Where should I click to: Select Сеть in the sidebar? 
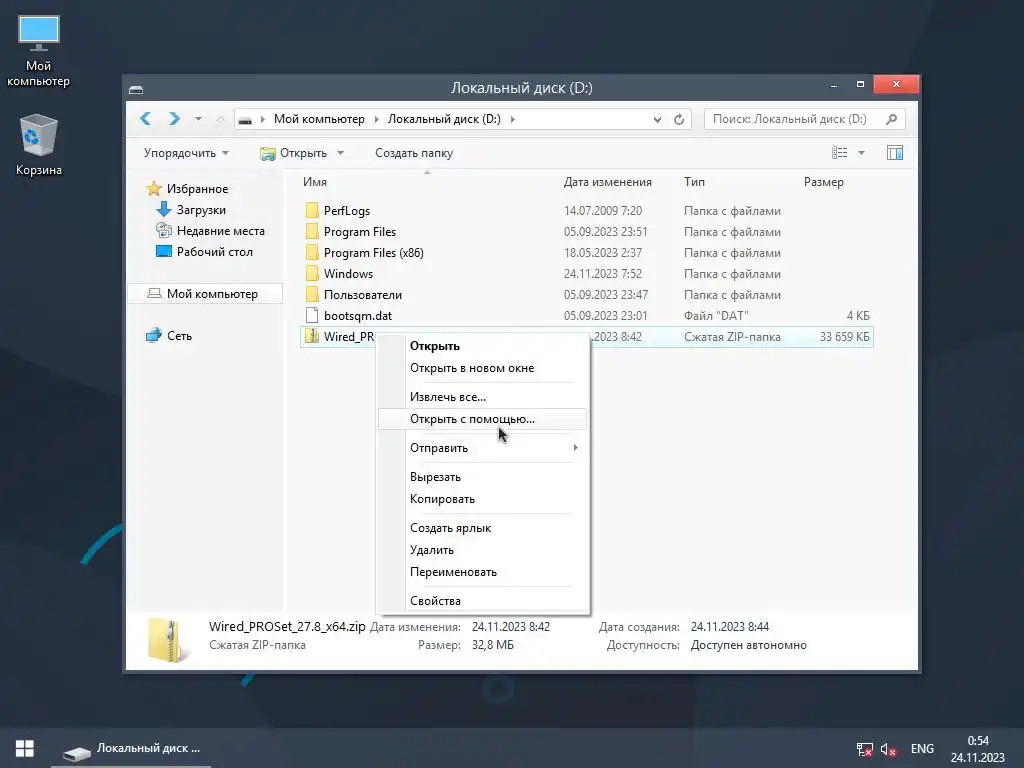pyautogui.click(x=168, y=336)
